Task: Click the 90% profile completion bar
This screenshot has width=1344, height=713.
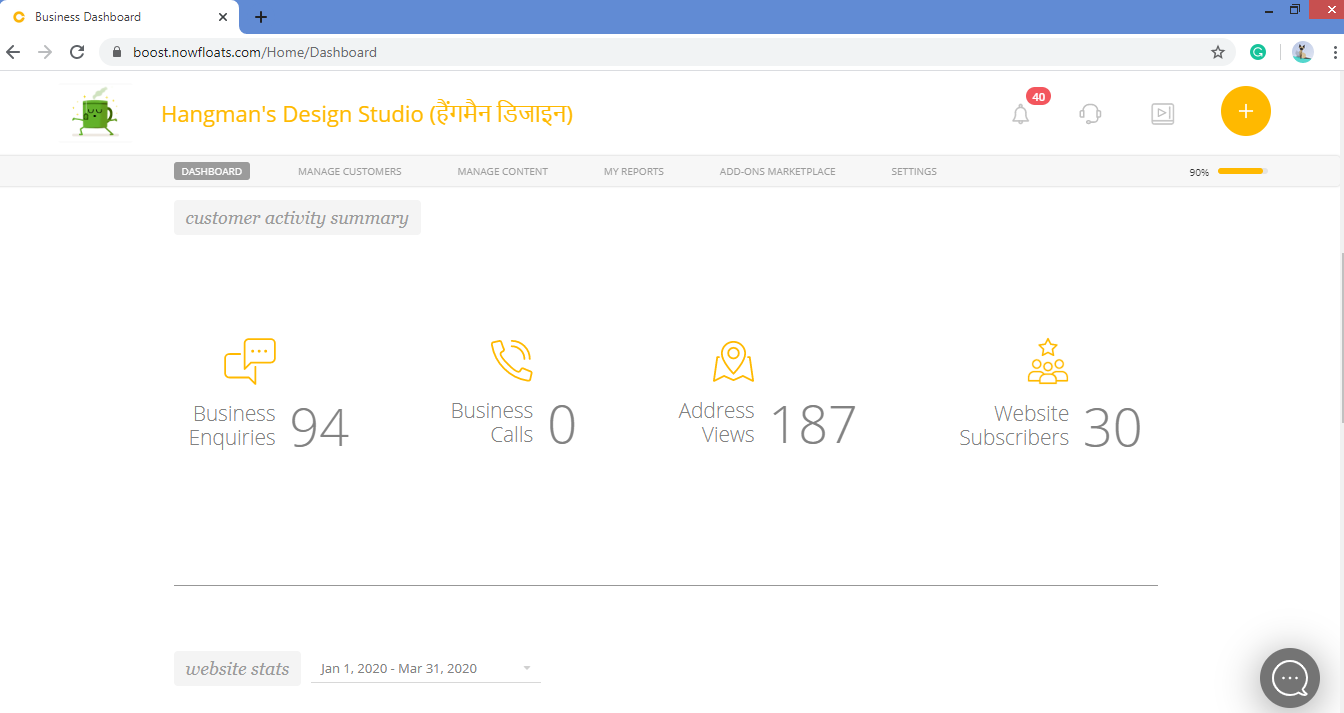Action: click(x=1241, y=171)
